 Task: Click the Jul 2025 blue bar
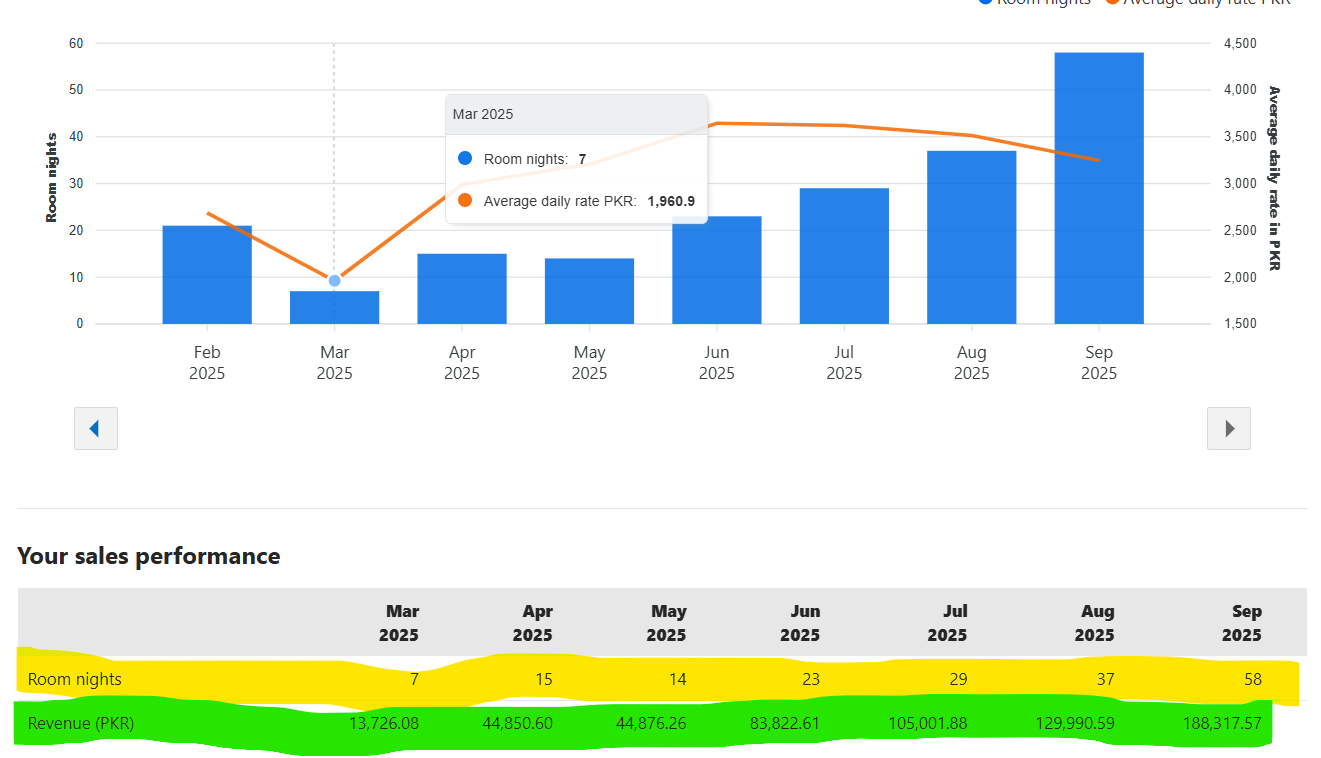point(844,256)
